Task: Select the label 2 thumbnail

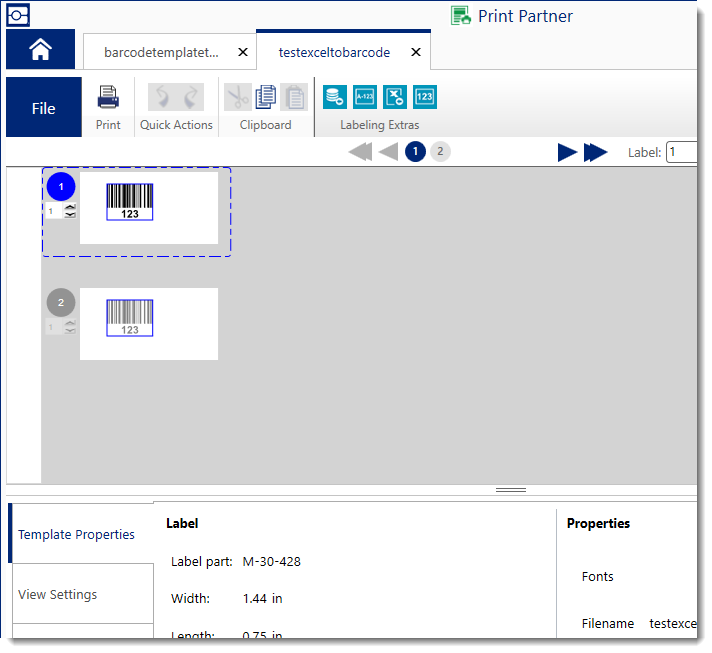Action: pos(149,324)
